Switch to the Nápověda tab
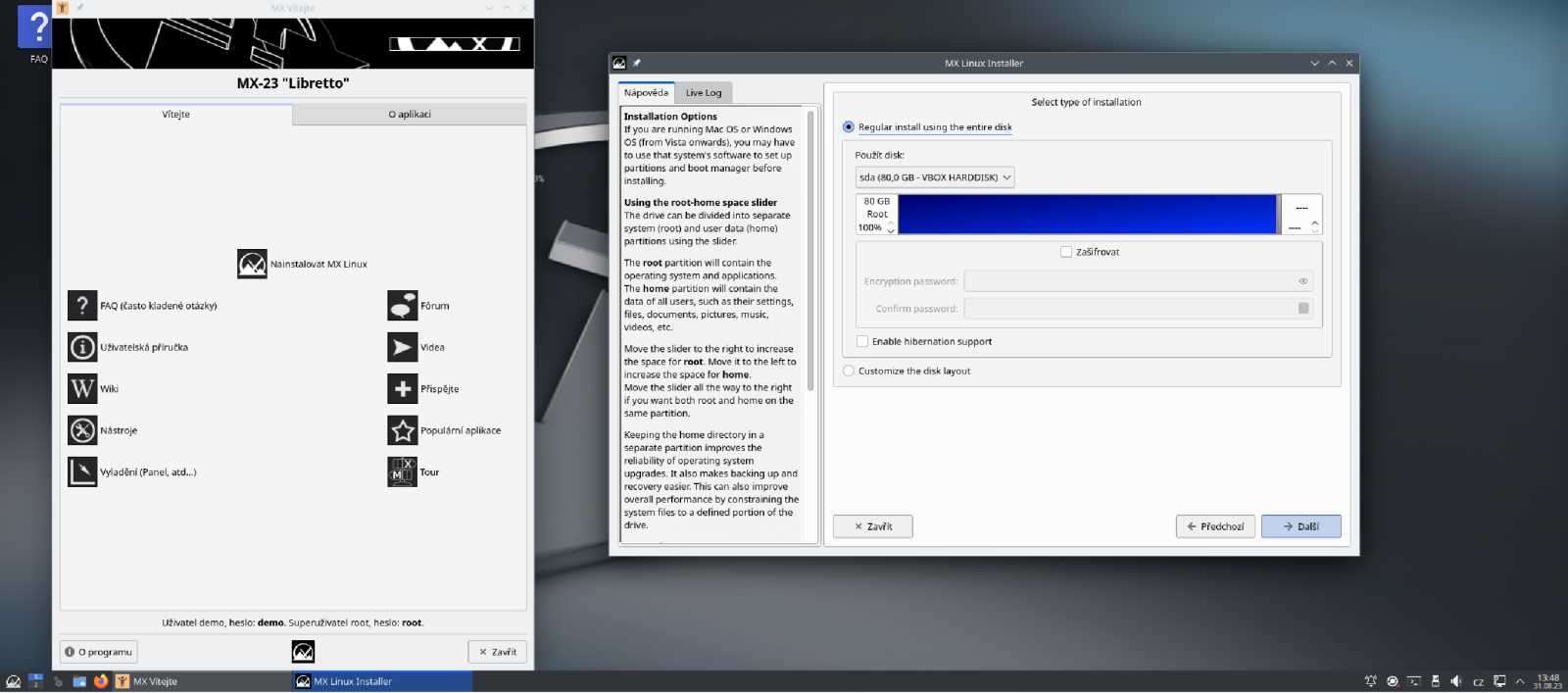 point(647,93)
